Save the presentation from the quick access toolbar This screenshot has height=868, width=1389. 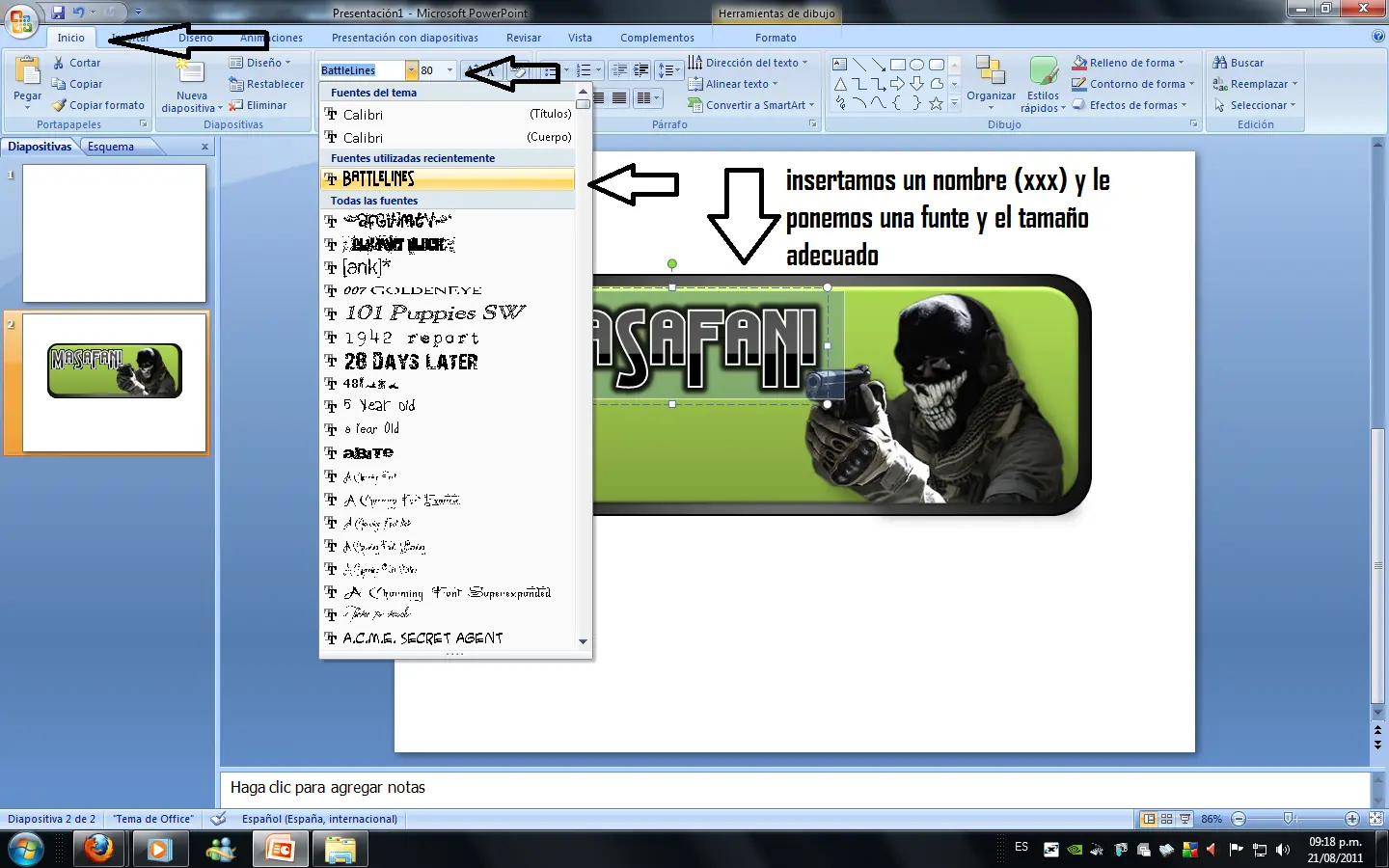click(58, 13)
